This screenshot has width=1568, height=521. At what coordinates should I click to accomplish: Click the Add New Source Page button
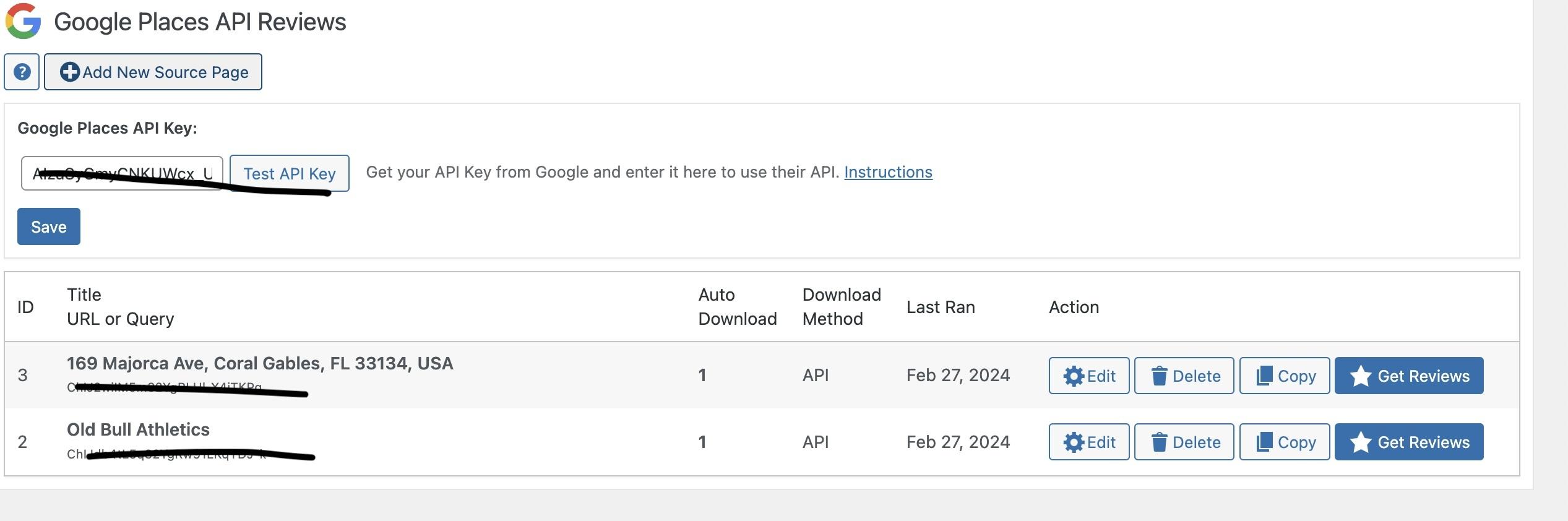(x=153, y=72)
